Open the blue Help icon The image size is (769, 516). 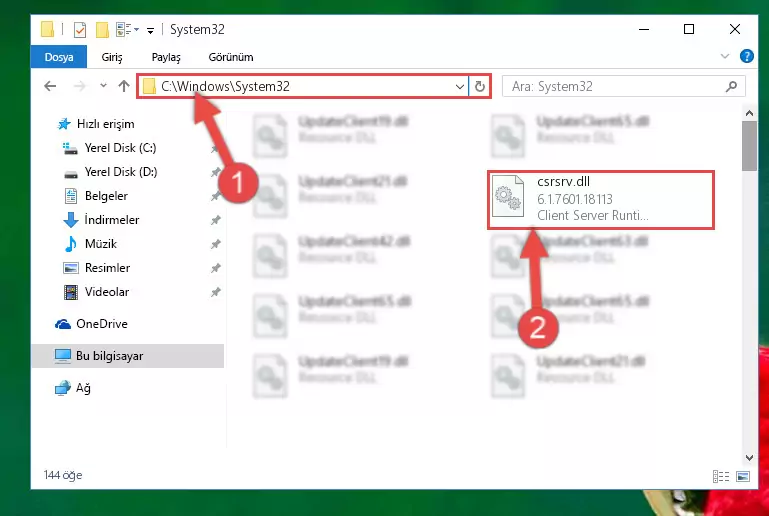click(746, 56)
